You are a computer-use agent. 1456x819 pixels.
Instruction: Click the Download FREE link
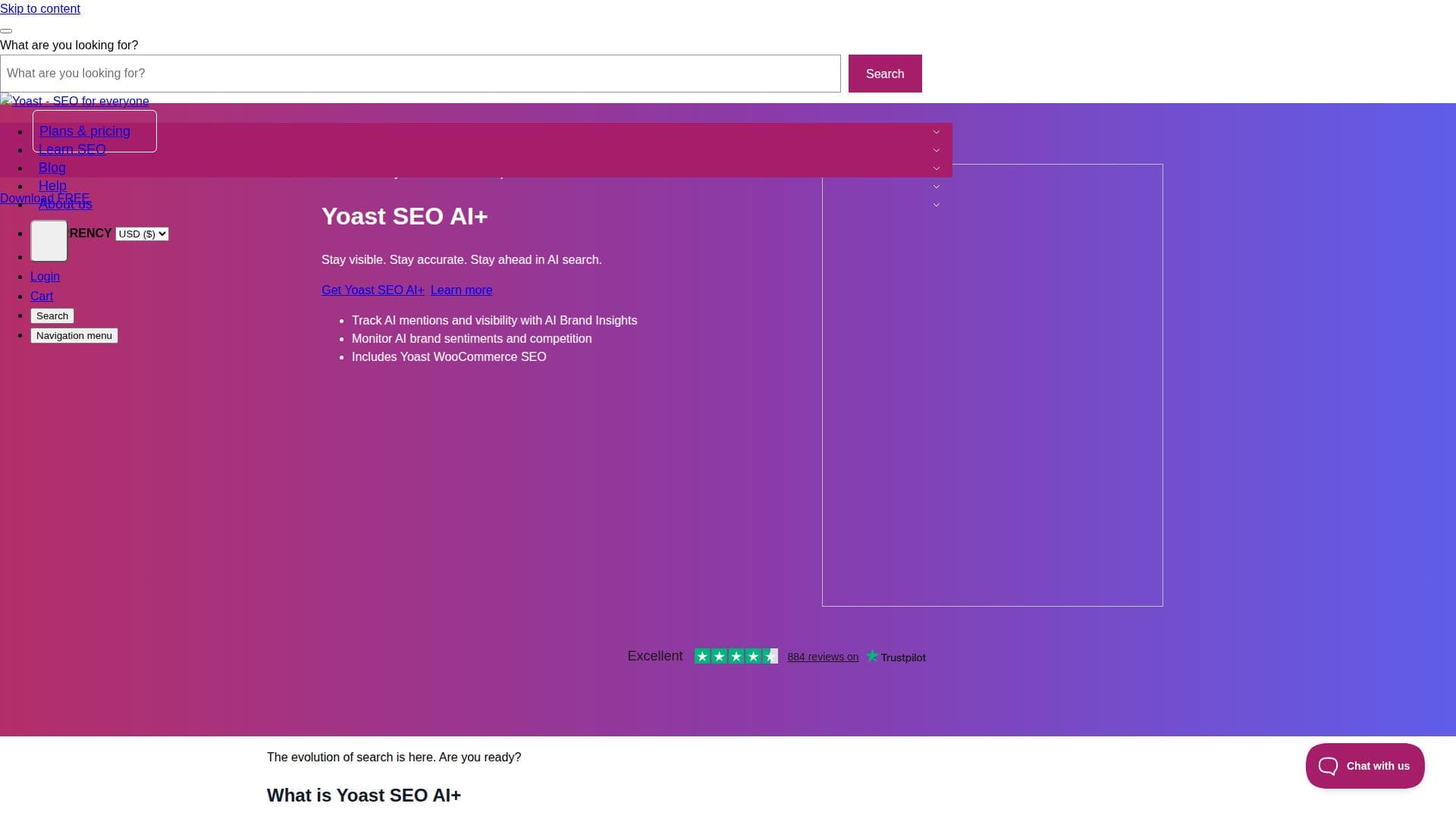click(x=45, y=199)
